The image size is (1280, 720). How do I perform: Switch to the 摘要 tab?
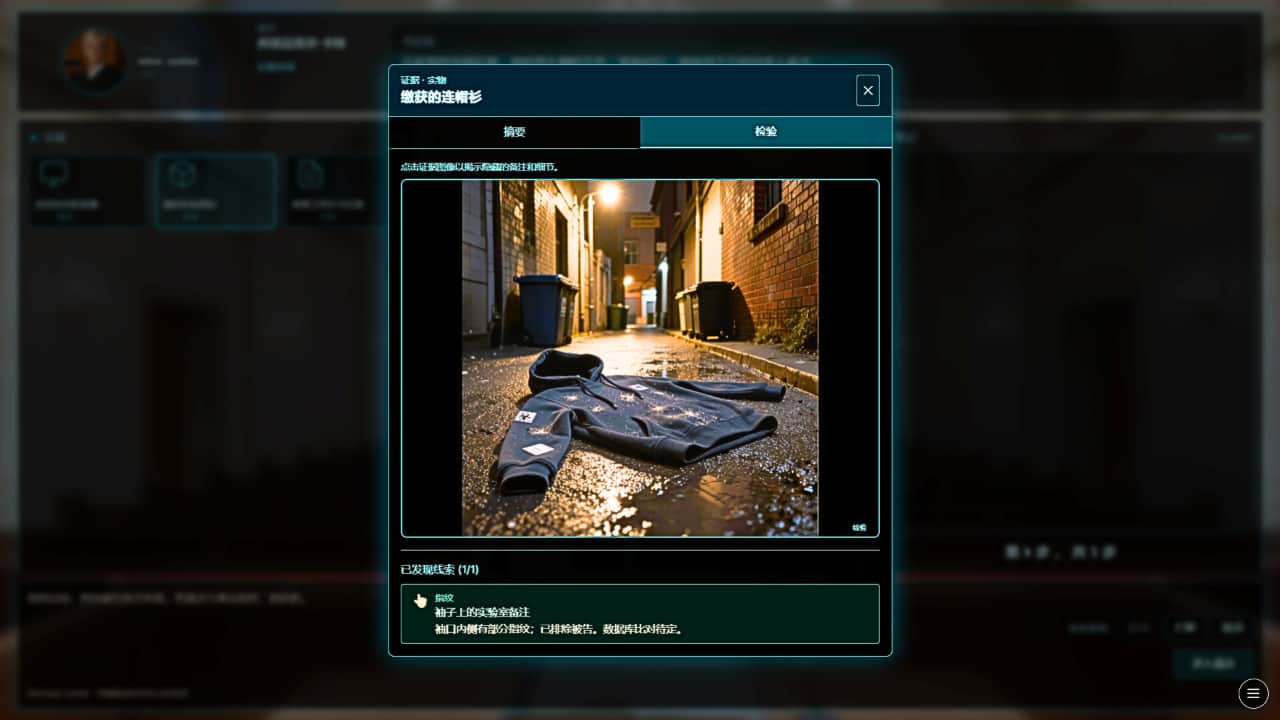[x=514, y=132]
